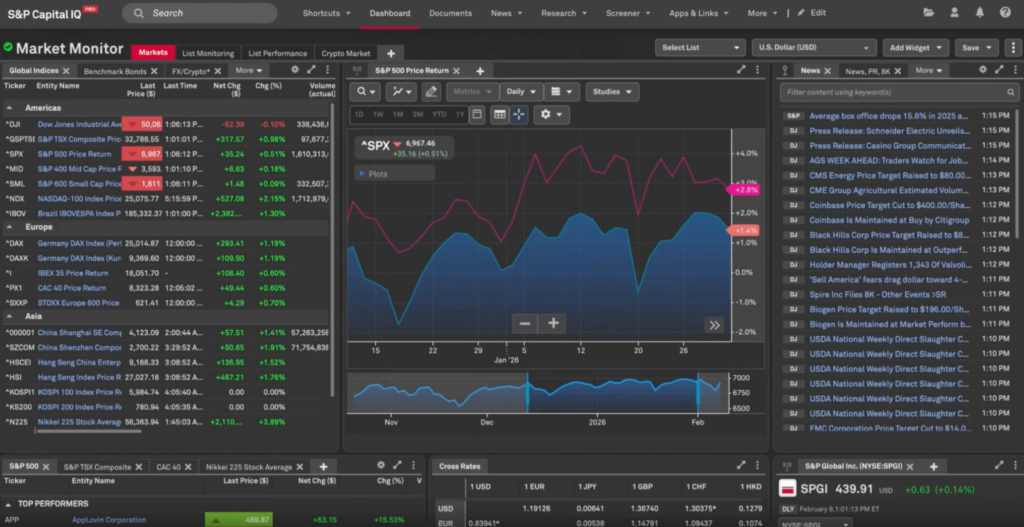This screenshot has height=527, width=1024.
Task: Select the 1M chart range
Action: [398, 114]
